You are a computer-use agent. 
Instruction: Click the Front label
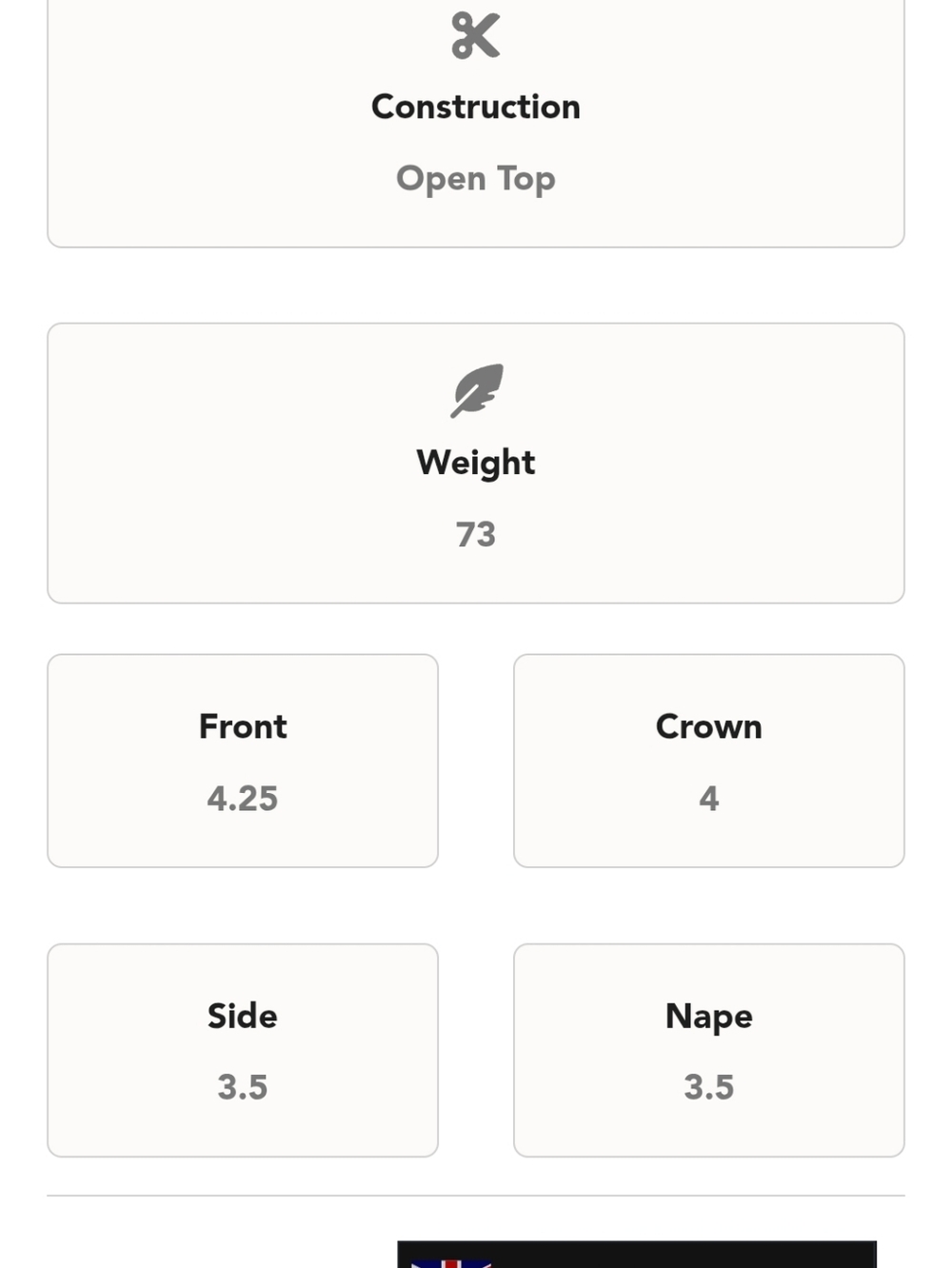[243, 726]
